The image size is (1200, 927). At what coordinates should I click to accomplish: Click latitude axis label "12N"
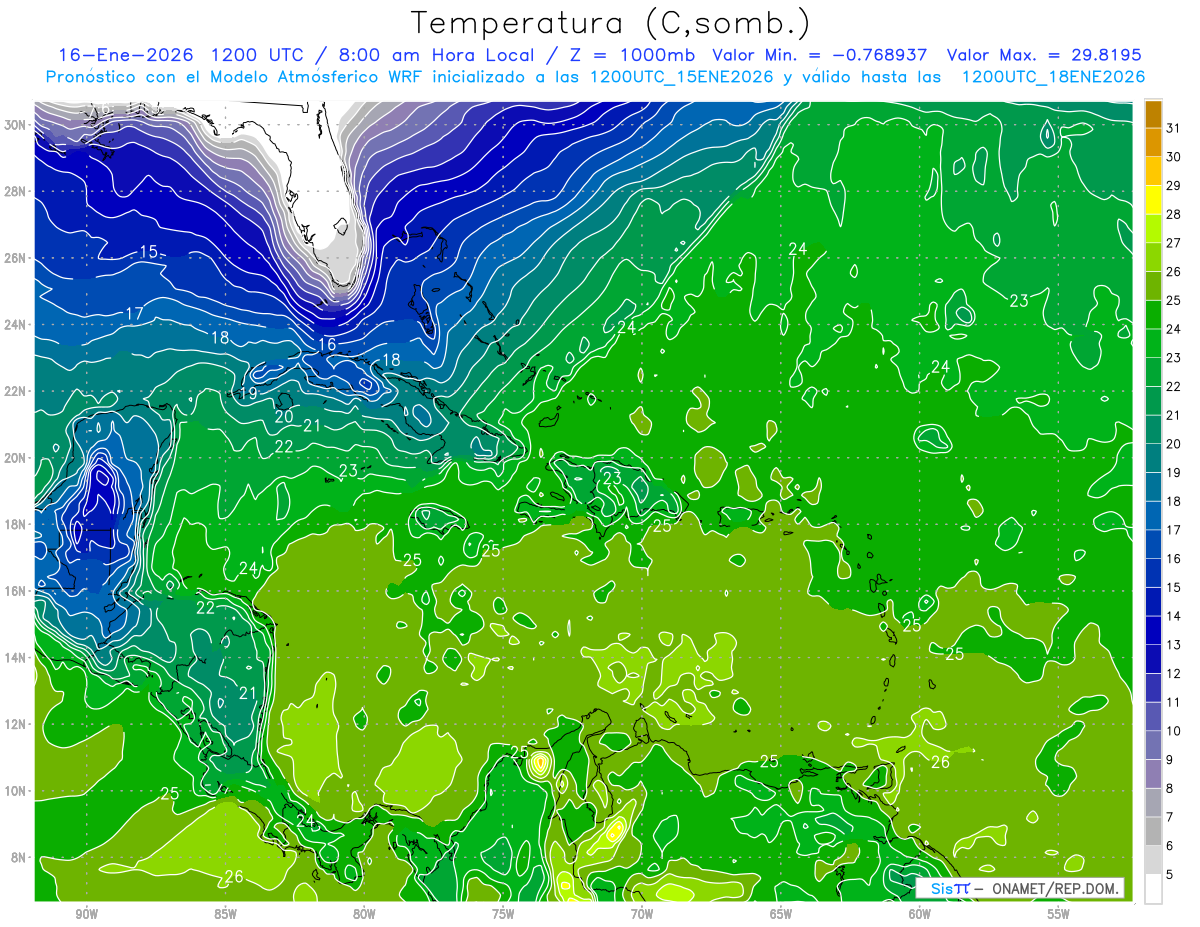pyautogui.click(x=17, y=724)
